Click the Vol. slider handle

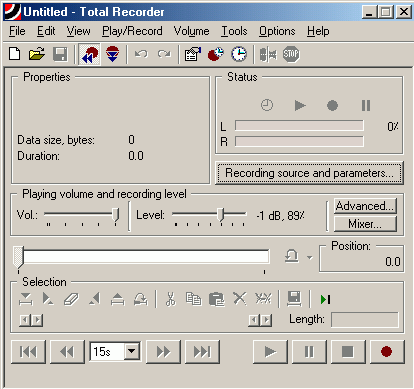click(x=116, y=215)
